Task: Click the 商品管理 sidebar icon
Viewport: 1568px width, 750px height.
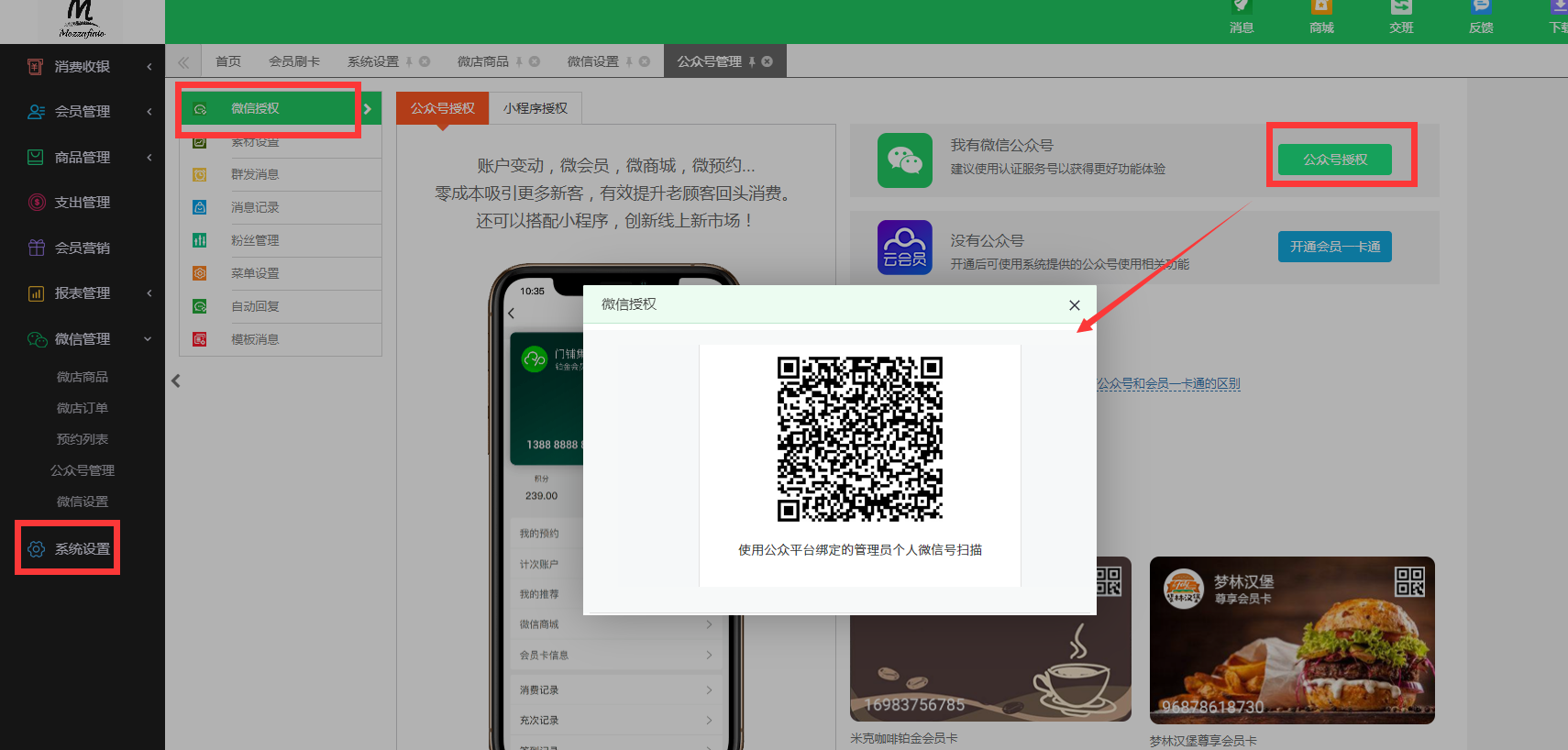Action: click(x=36, y=157)
